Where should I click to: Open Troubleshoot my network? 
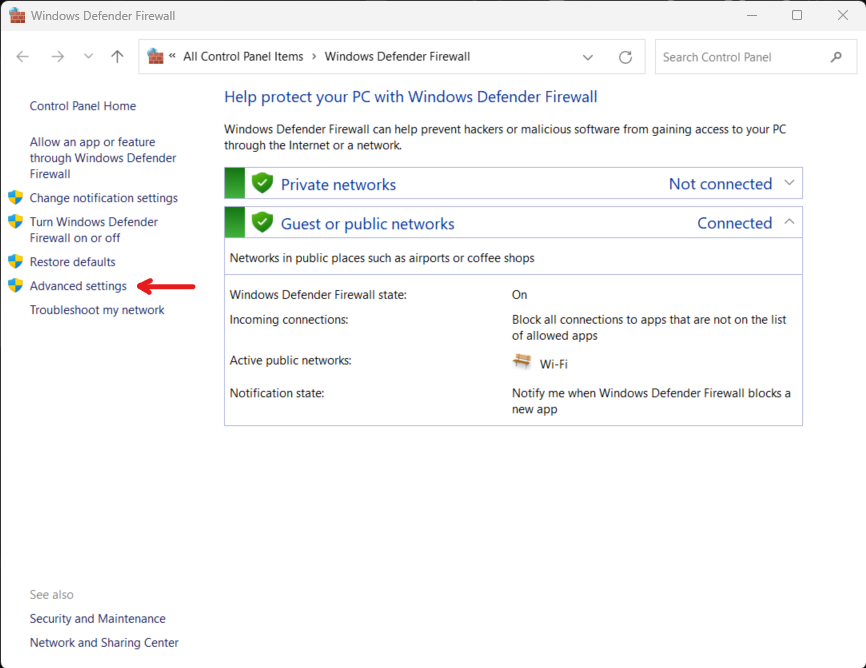click(97, 310)
